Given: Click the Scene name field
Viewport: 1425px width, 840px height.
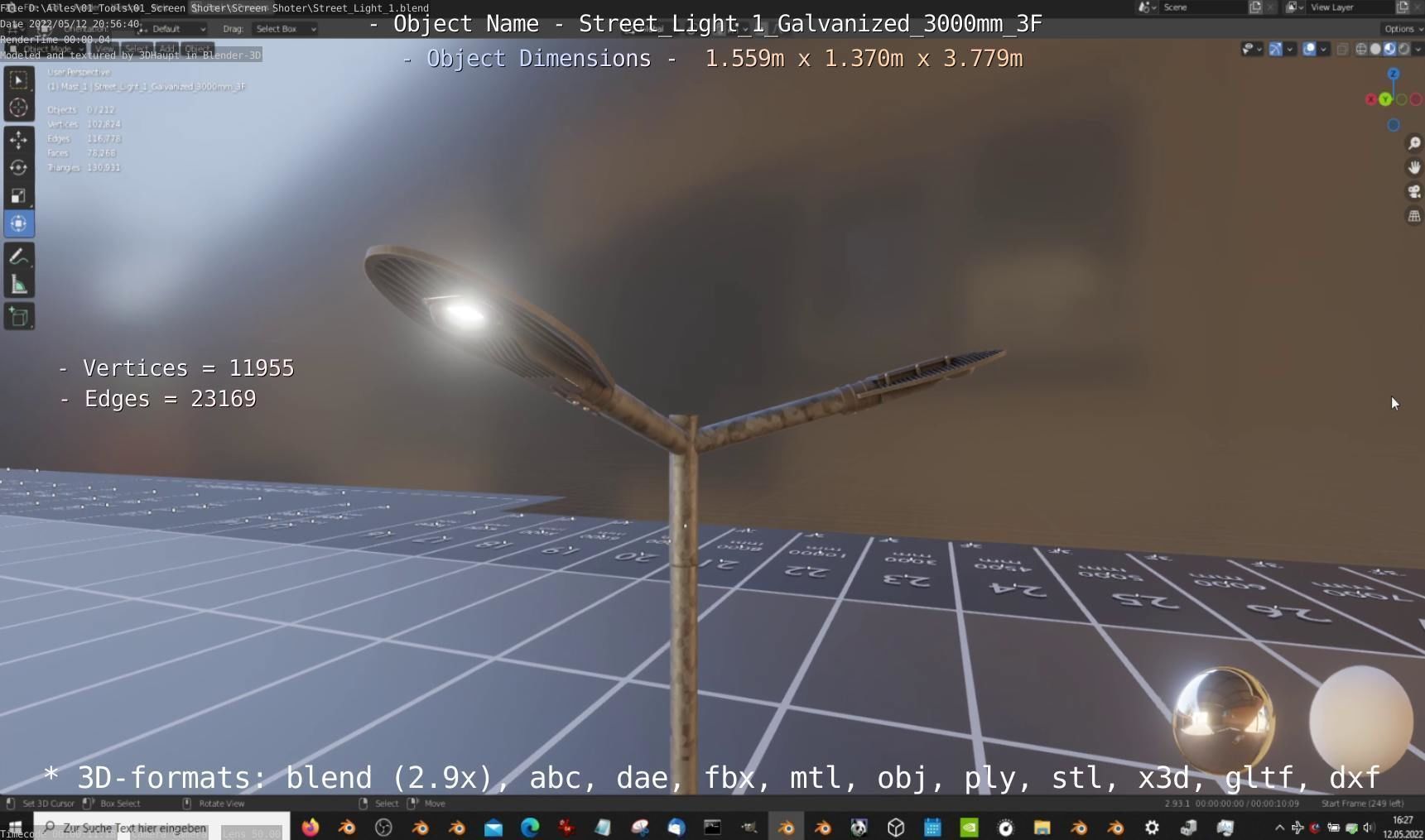Looking at the screenshot, I should (x=1202, y=7).
